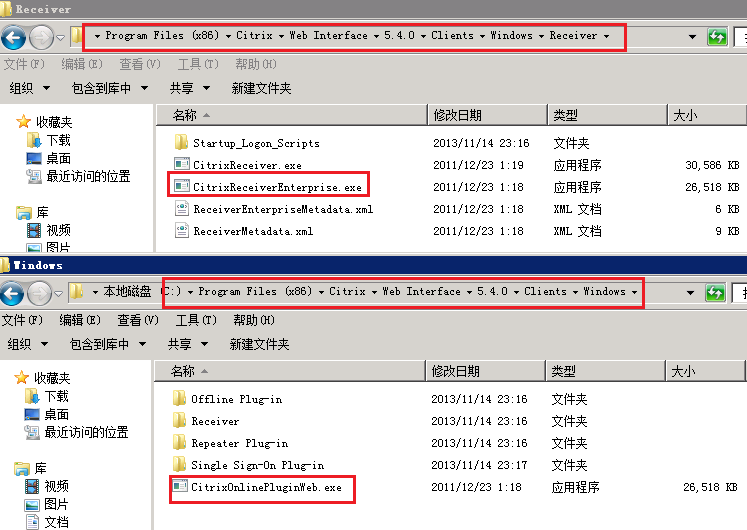
Task: Open address history dropdown in the Windows window
Action: (690, 293)
